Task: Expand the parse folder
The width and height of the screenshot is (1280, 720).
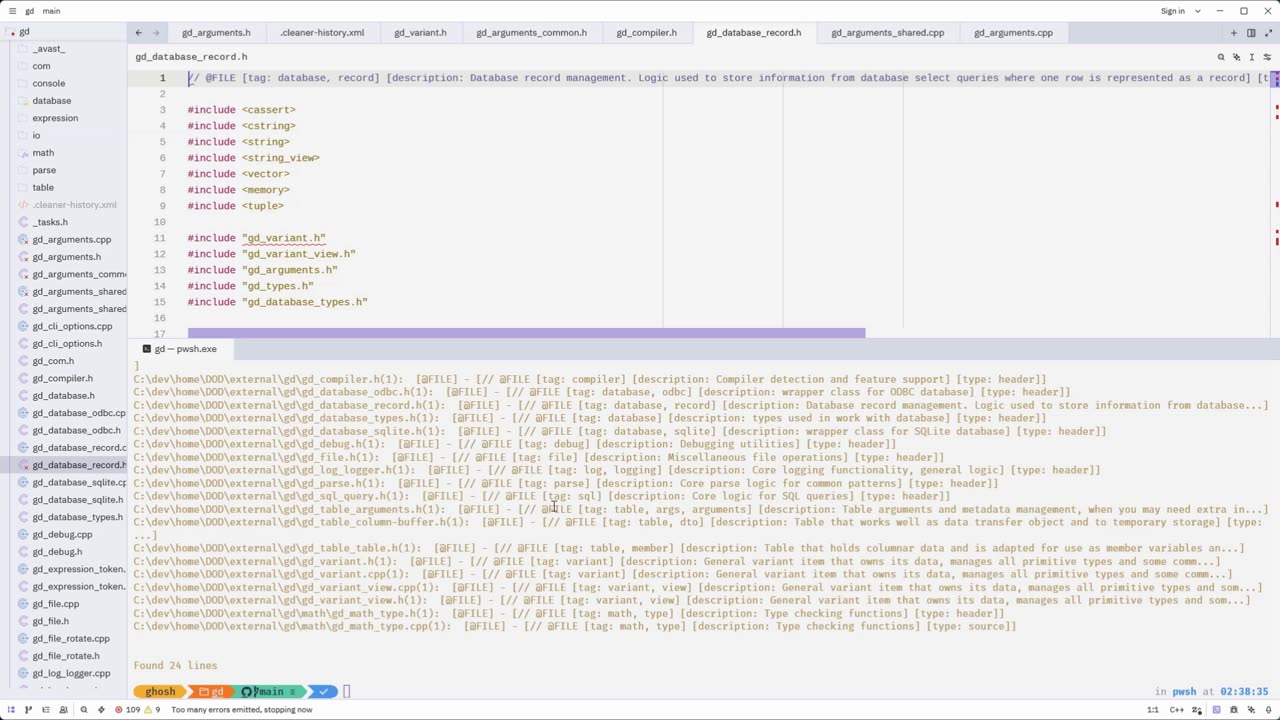Action: pos(64,170)
